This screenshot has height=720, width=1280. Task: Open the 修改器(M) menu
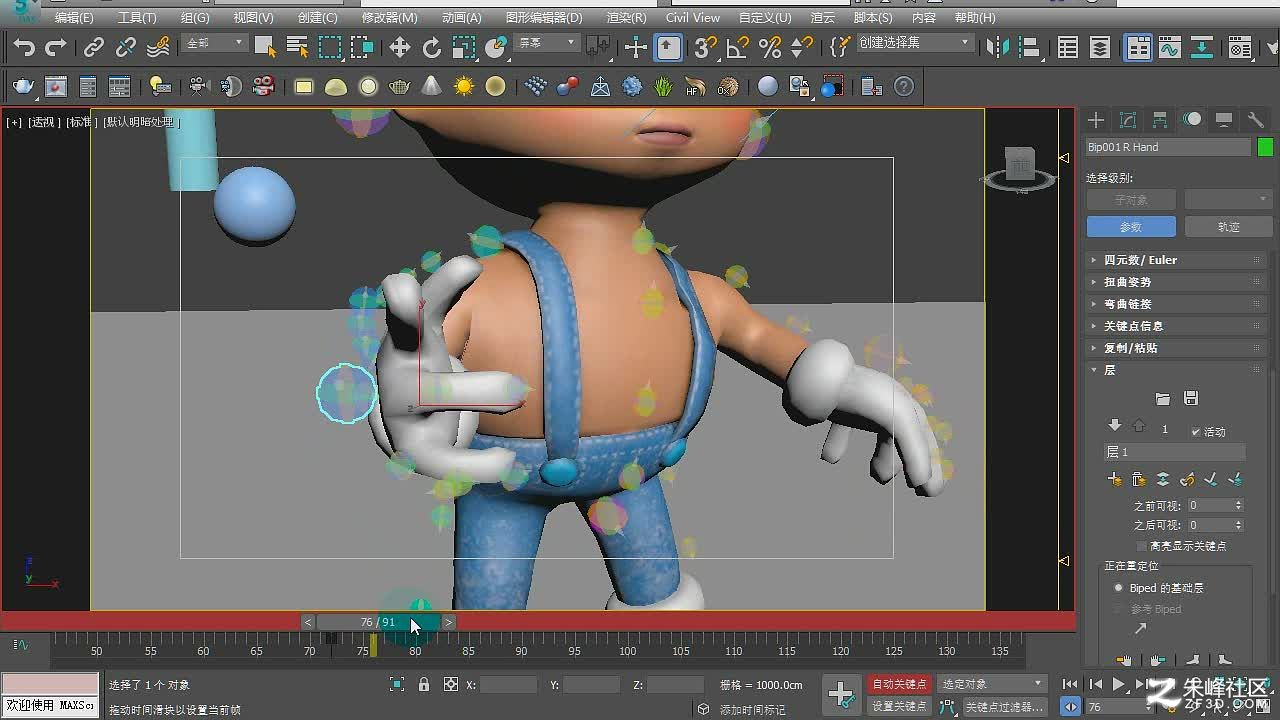point(389,17)
